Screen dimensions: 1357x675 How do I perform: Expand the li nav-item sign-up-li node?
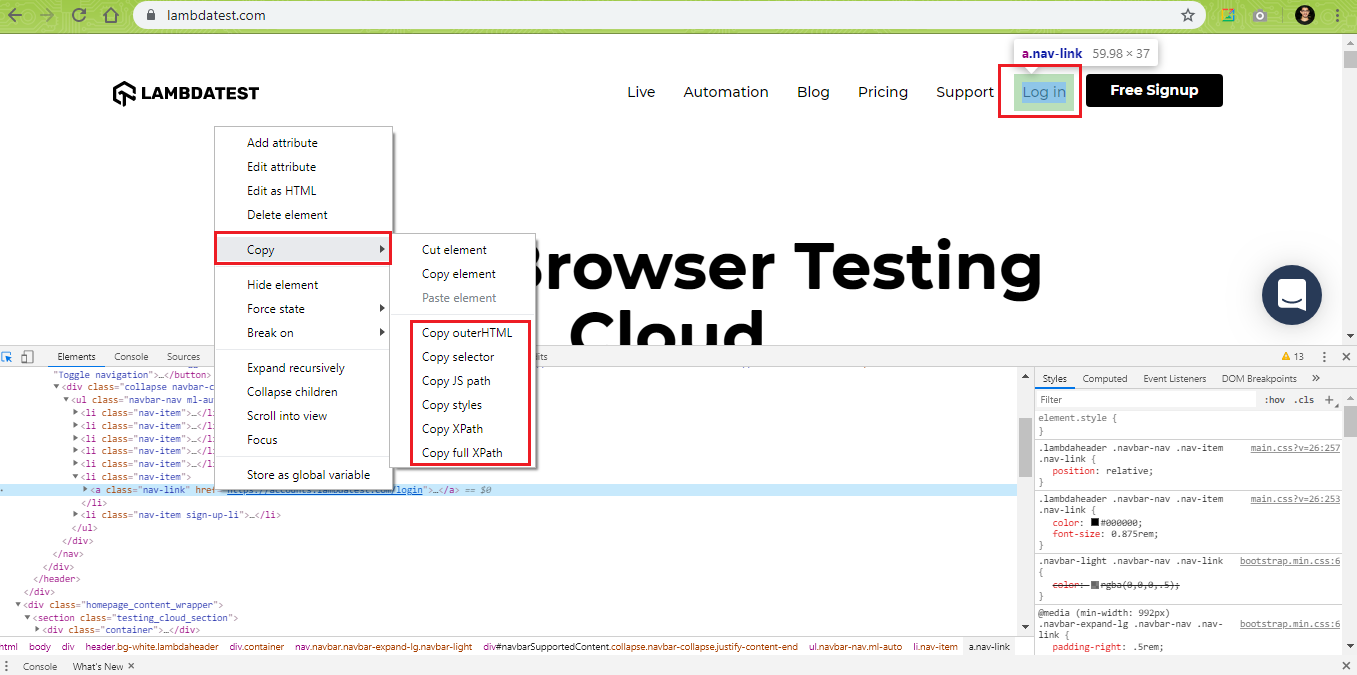pos(76,515)
